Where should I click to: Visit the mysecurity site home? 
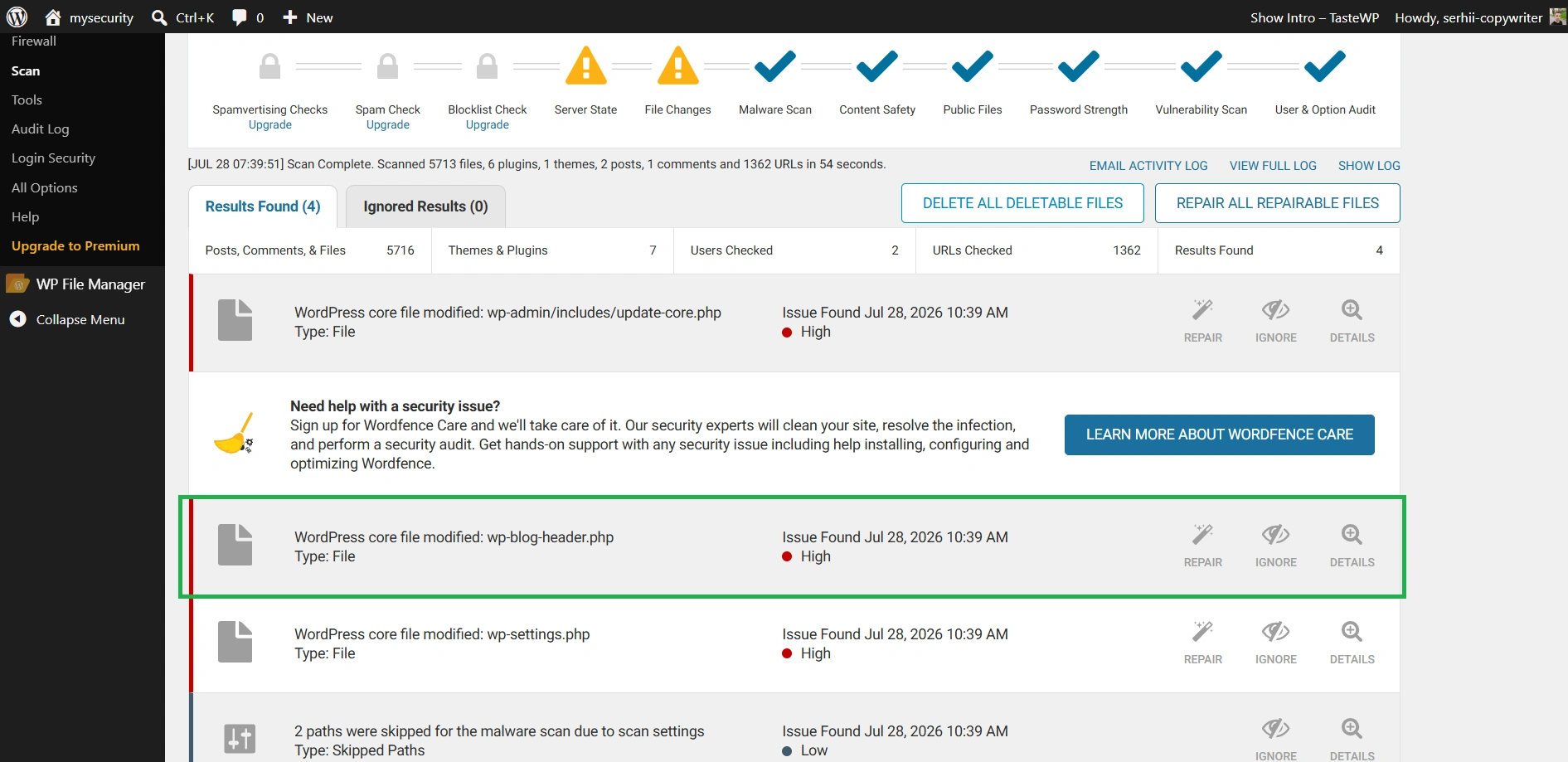[89, 17]
